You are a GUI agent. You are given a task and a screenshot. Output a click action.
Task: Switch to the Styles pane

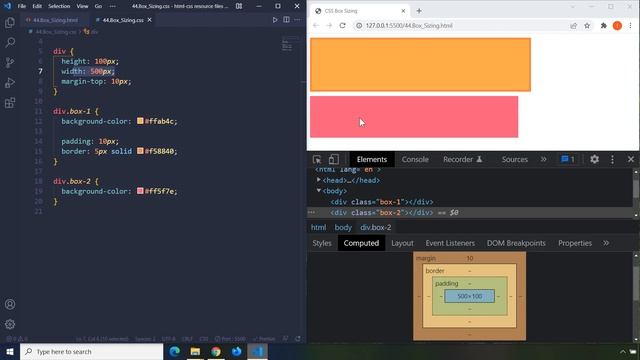[322, 243]
